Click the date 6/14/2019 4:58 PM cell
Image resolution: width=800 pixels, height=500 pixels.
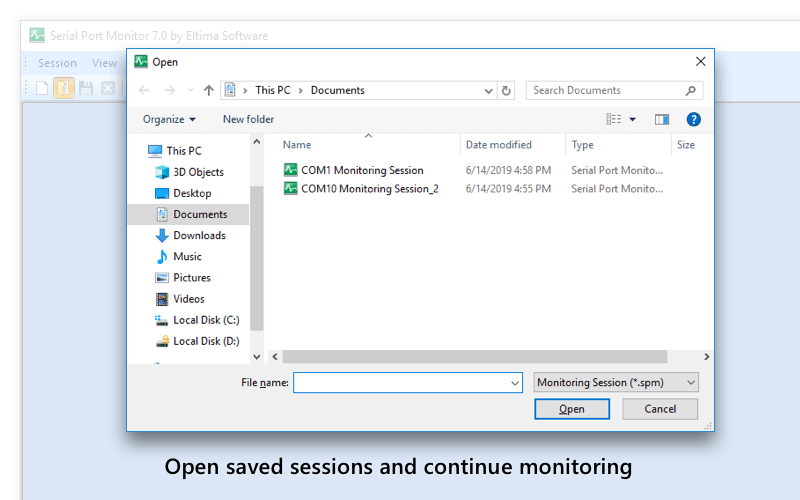tap(508, 170)
